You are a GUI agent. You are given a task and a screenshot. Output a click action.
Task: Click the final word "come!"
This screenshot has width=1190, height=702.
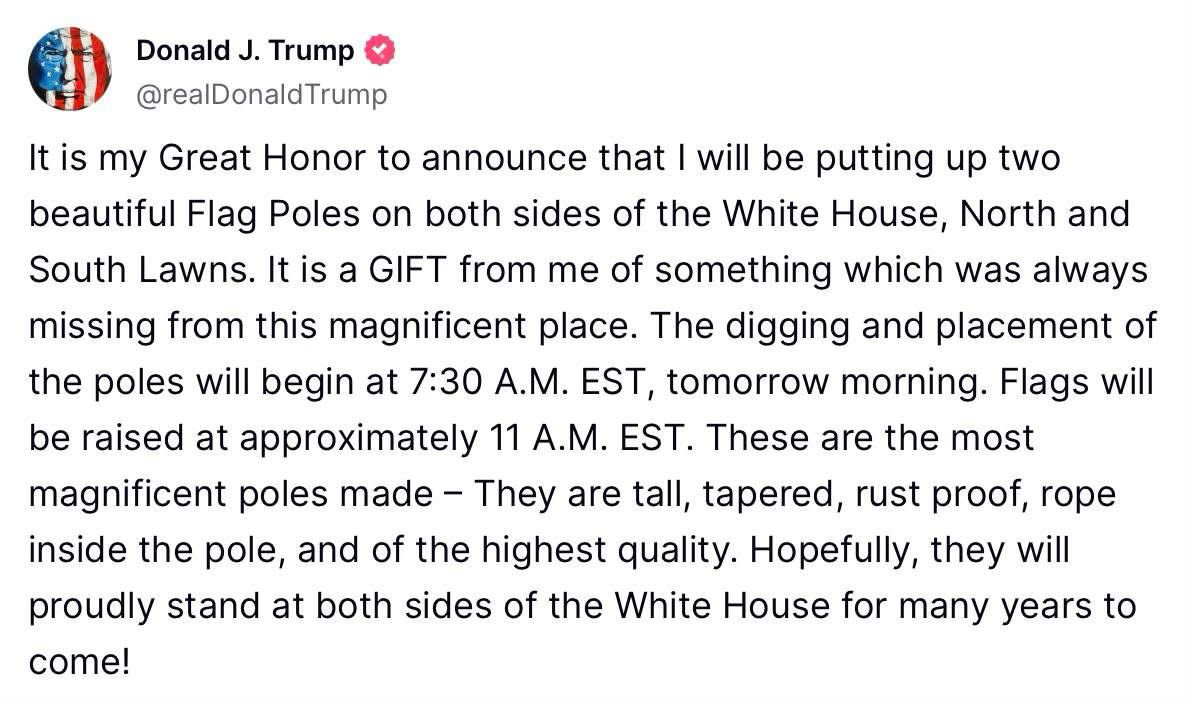point(80,662)
